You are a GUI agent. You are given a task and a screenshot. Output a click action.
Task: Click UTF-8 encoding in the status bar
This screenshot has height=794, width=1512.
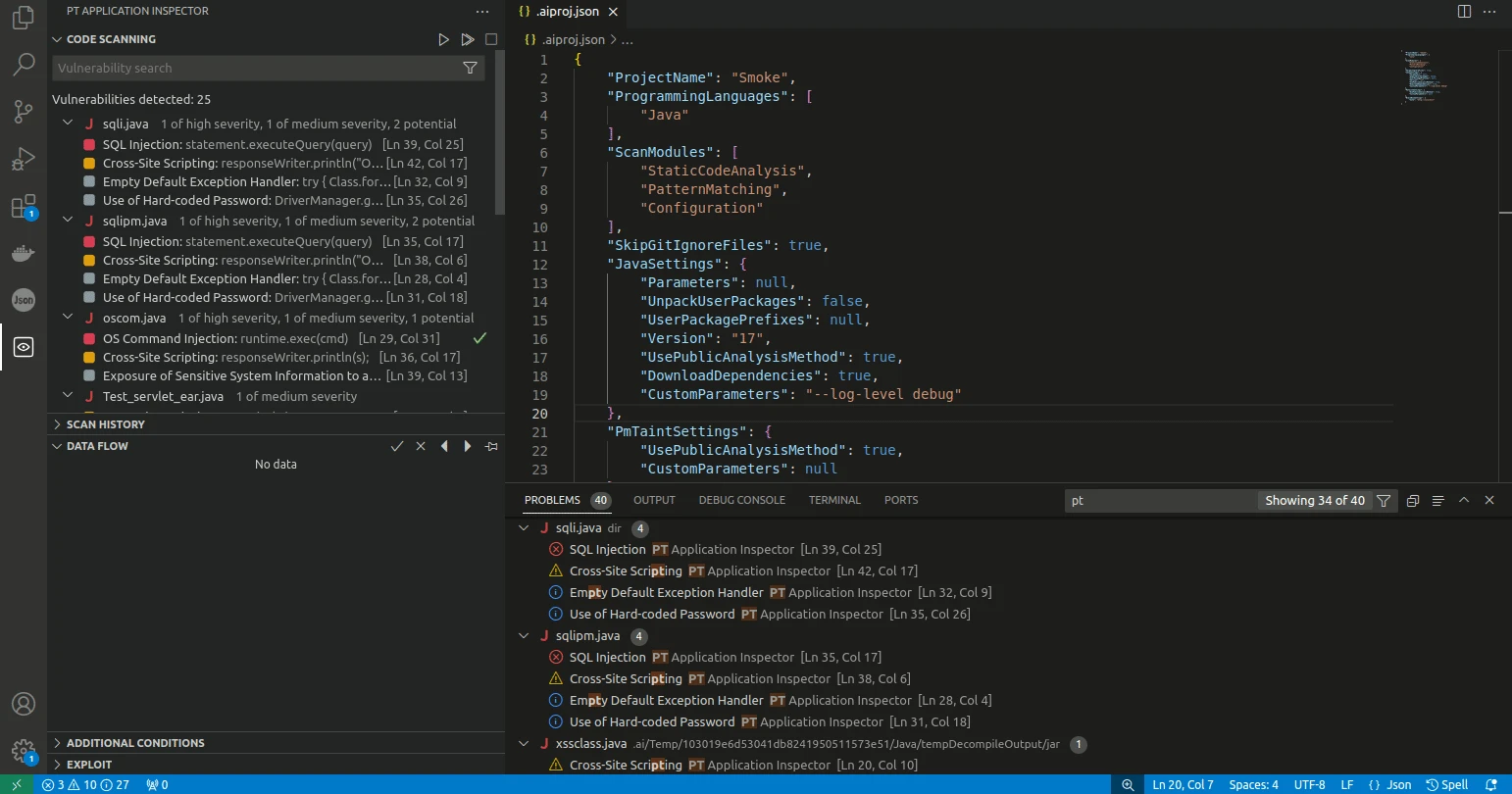click(1309, 784)
